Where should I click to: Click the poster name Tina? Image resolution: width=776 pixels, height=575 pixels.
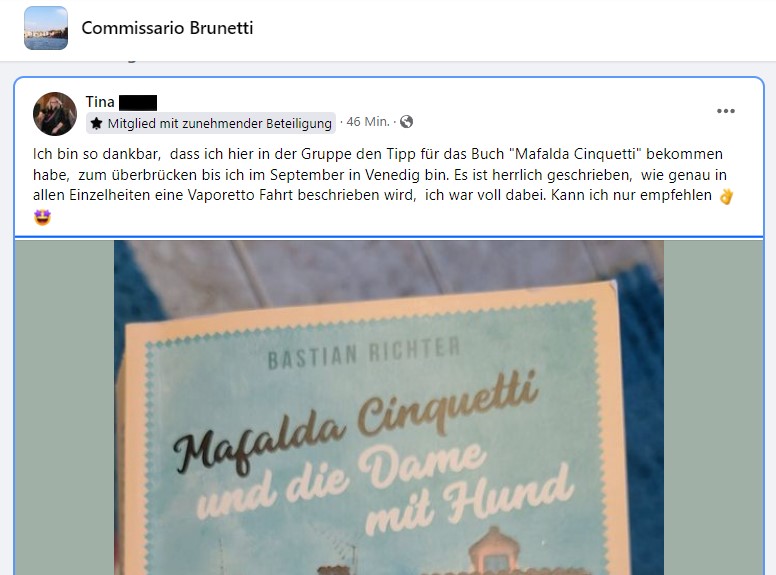100,102
